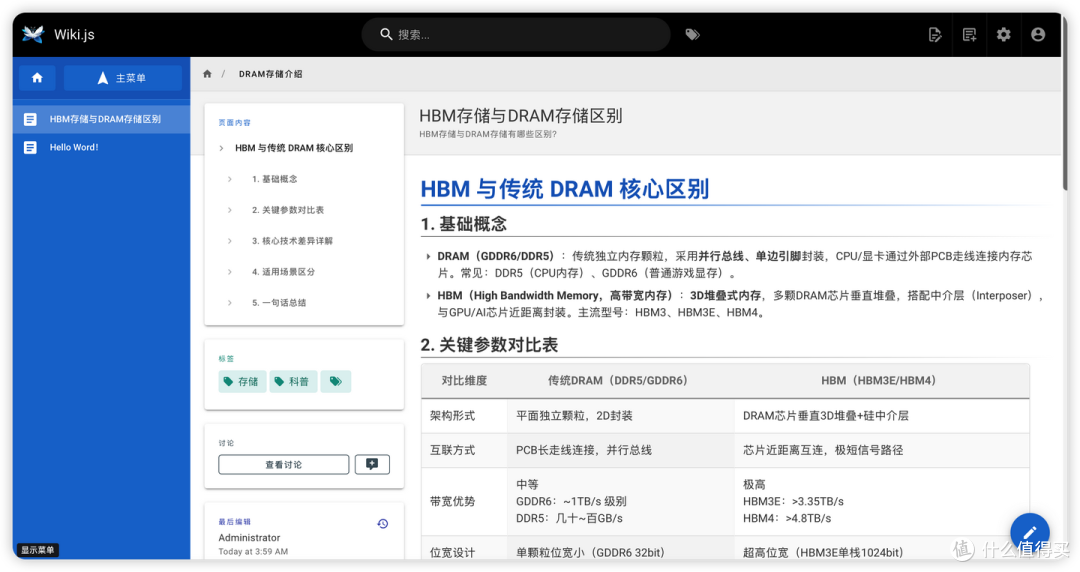Click the HBM3E：>3.35TB/s value
Screen dimensions: 1080x572
pyautogui.click(x=793, y=501)
